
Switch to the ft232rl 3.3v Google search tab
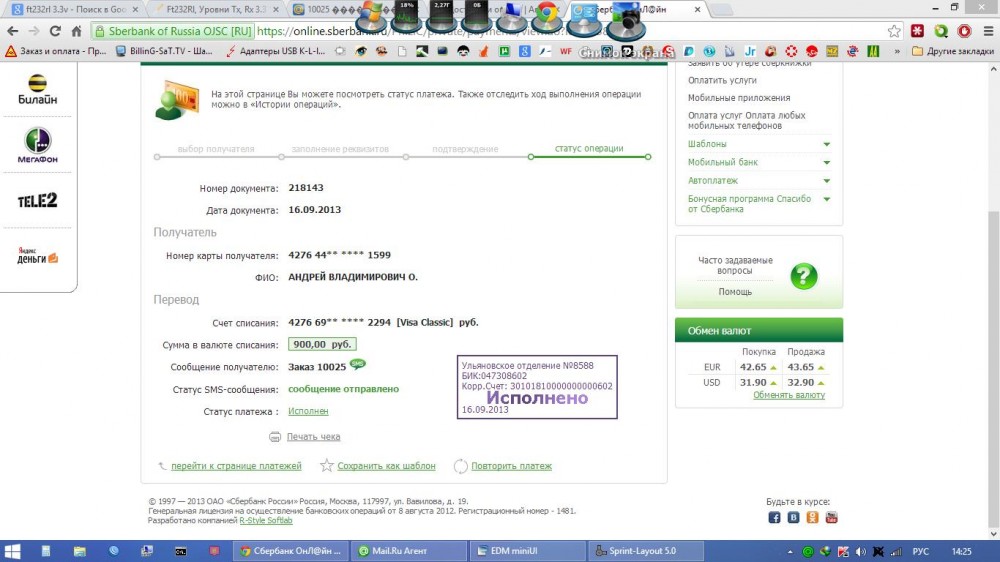coord(75,10)
